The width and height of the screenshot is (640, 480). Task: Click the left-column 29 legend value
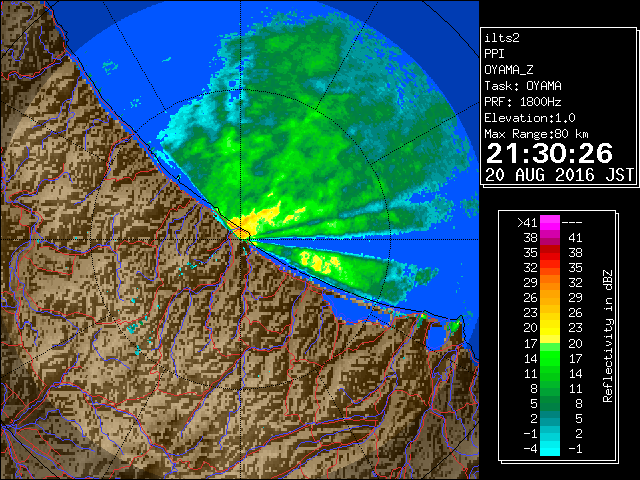coord(531,282)
